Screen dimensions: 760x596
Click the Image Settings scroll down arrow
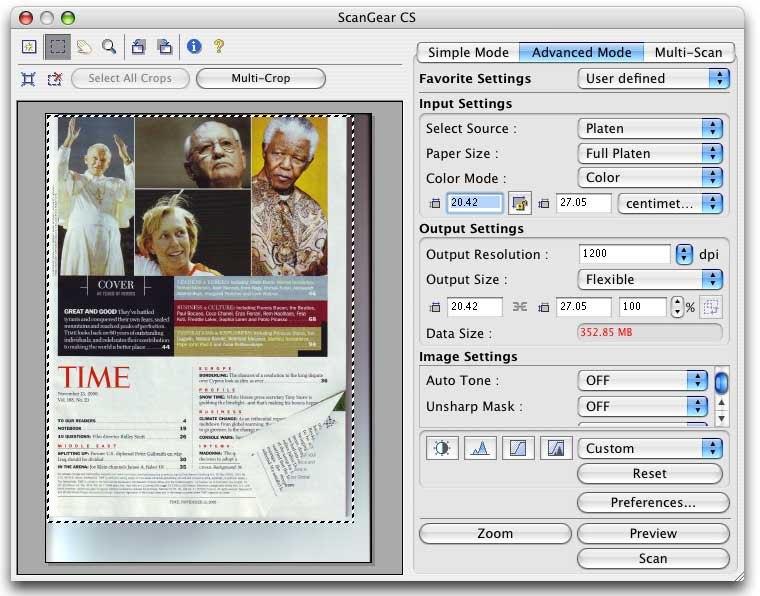pyautogui.click(x=722, y=418)
